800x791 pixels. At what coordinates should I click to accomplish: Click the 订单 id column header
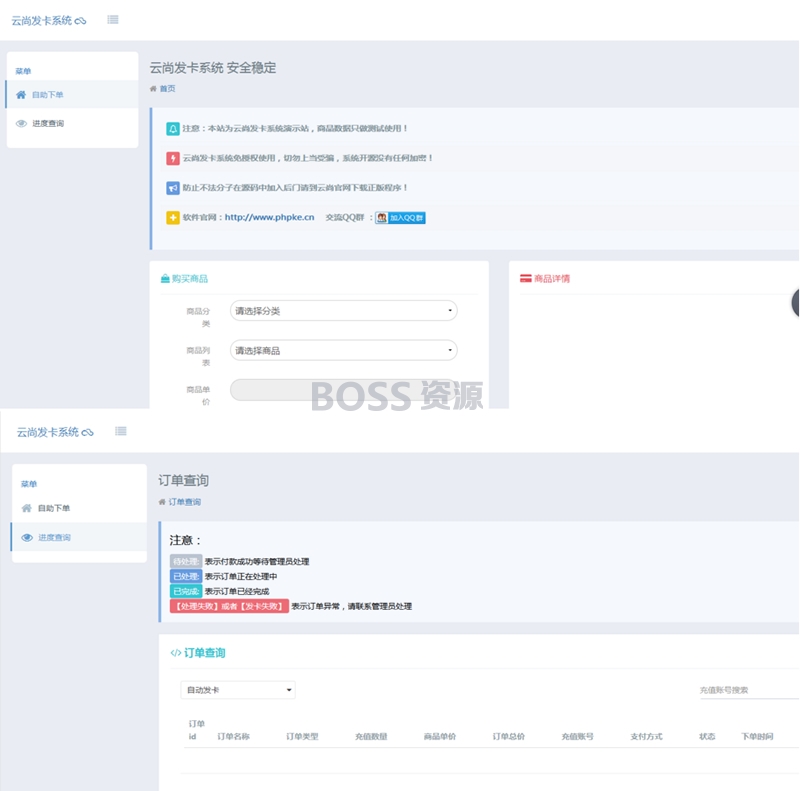click(196, 730)
